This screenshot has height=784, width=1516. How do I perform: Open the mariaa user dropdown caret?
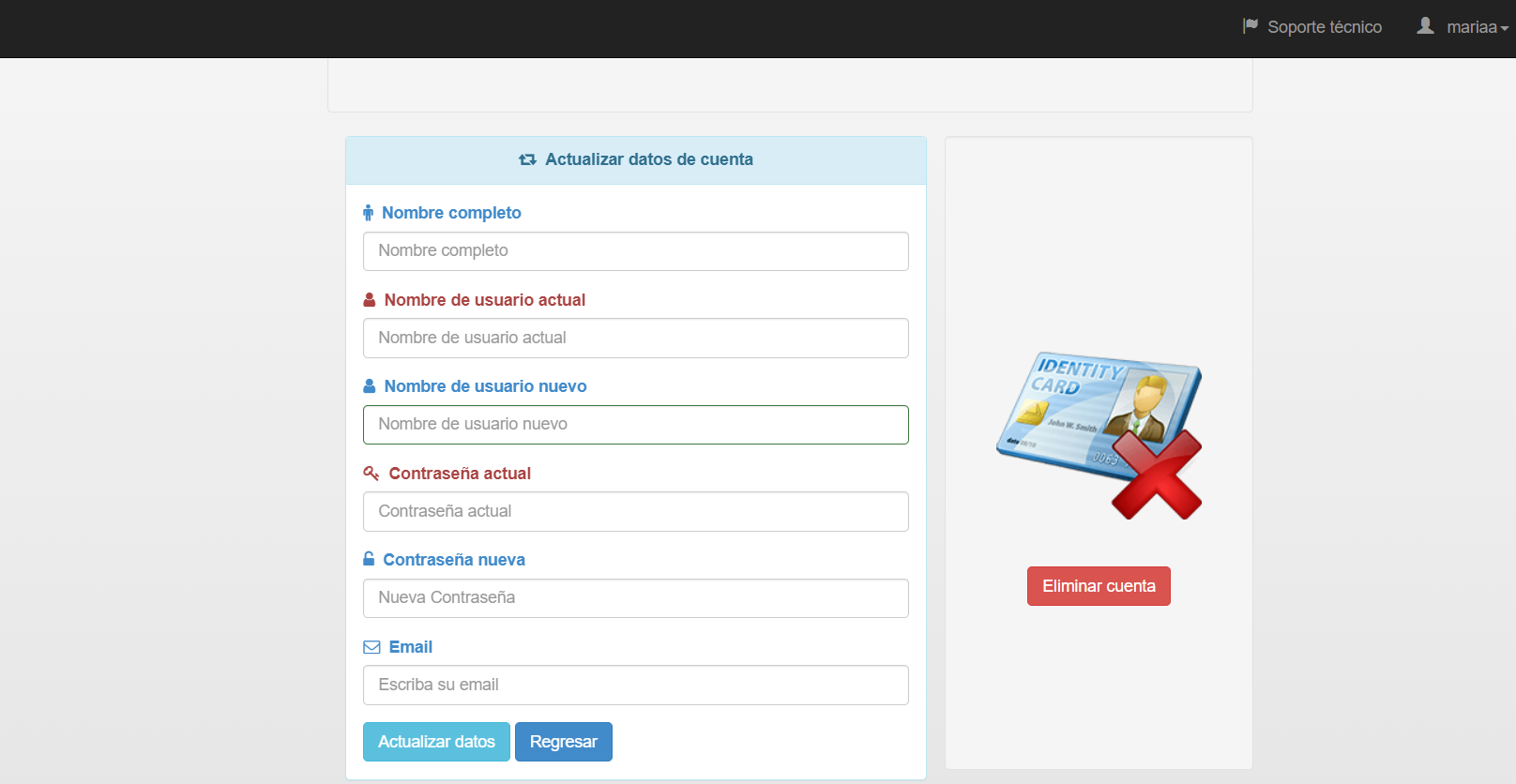(1505, 29)
